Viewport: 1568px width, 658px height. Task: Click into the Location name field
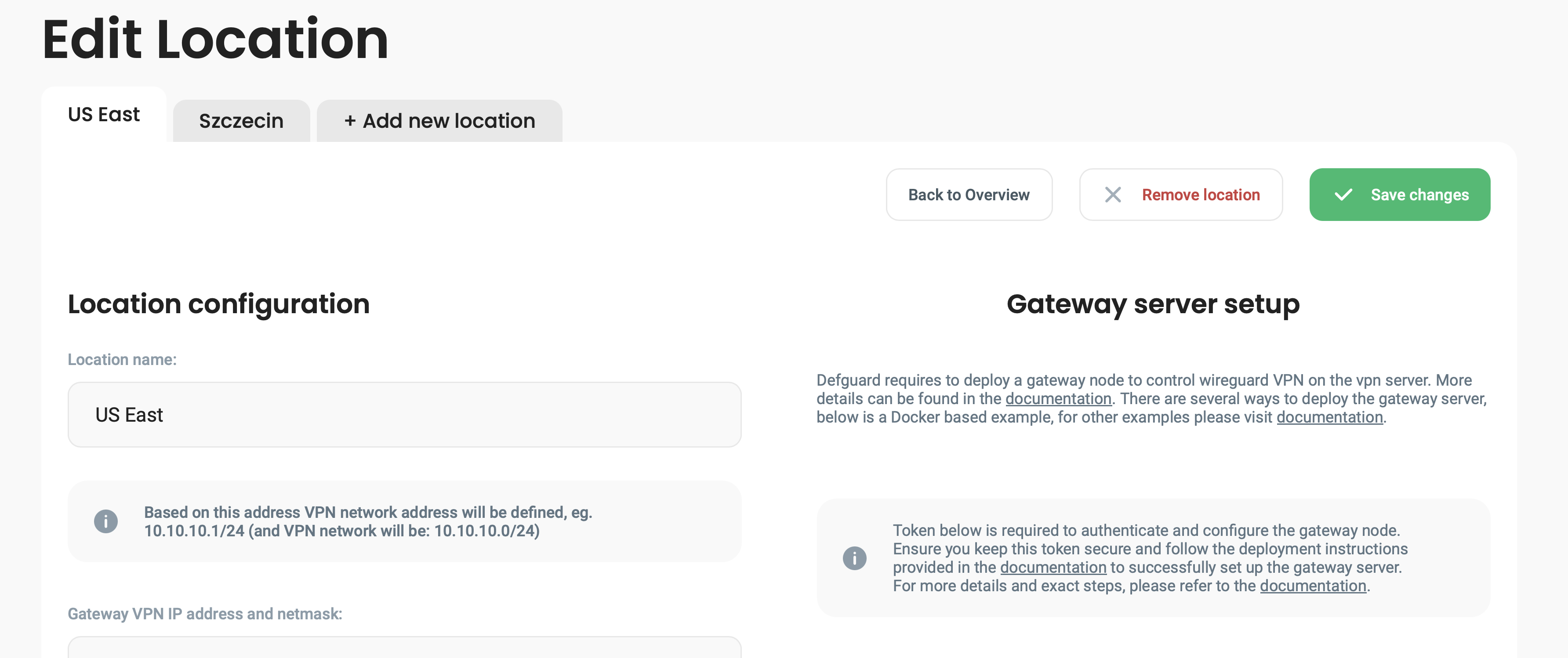pyautogui.click(x=404, y=415)
